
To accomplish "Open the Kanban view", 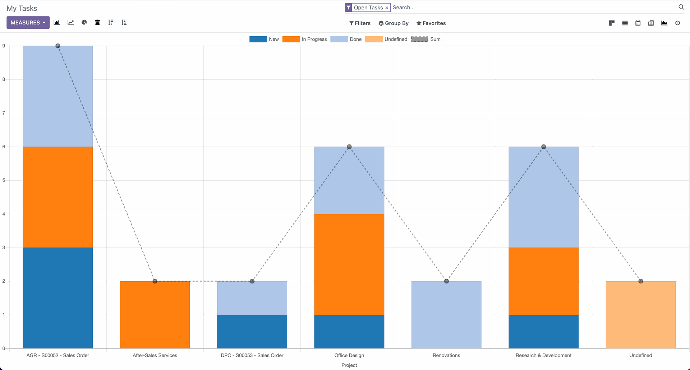I will click(612, 23).
